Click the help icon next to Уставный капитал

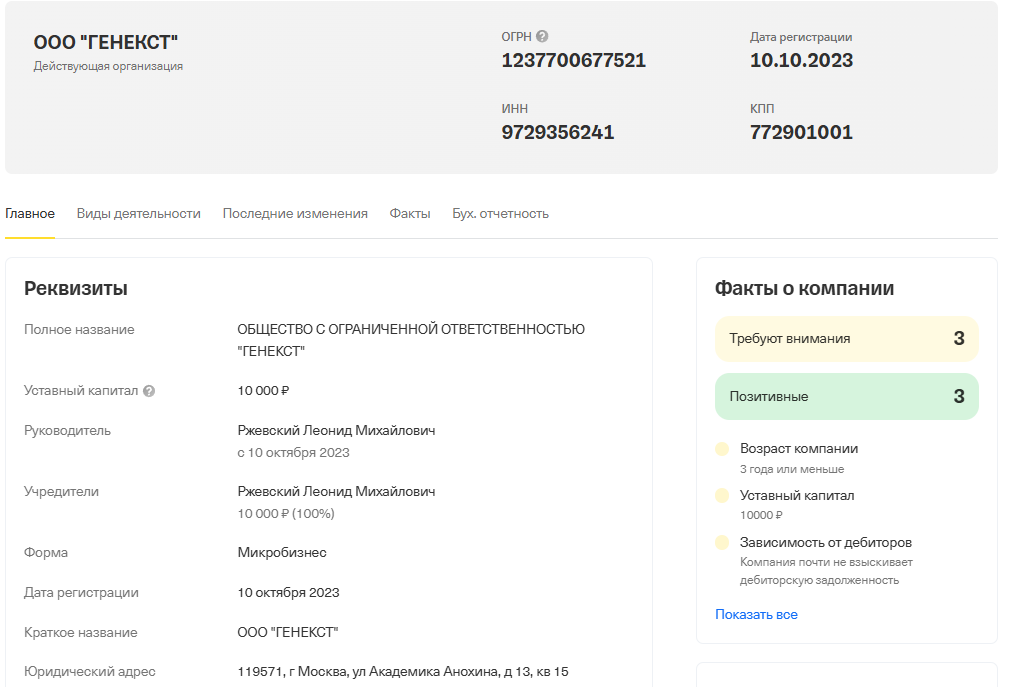[149, 391]
